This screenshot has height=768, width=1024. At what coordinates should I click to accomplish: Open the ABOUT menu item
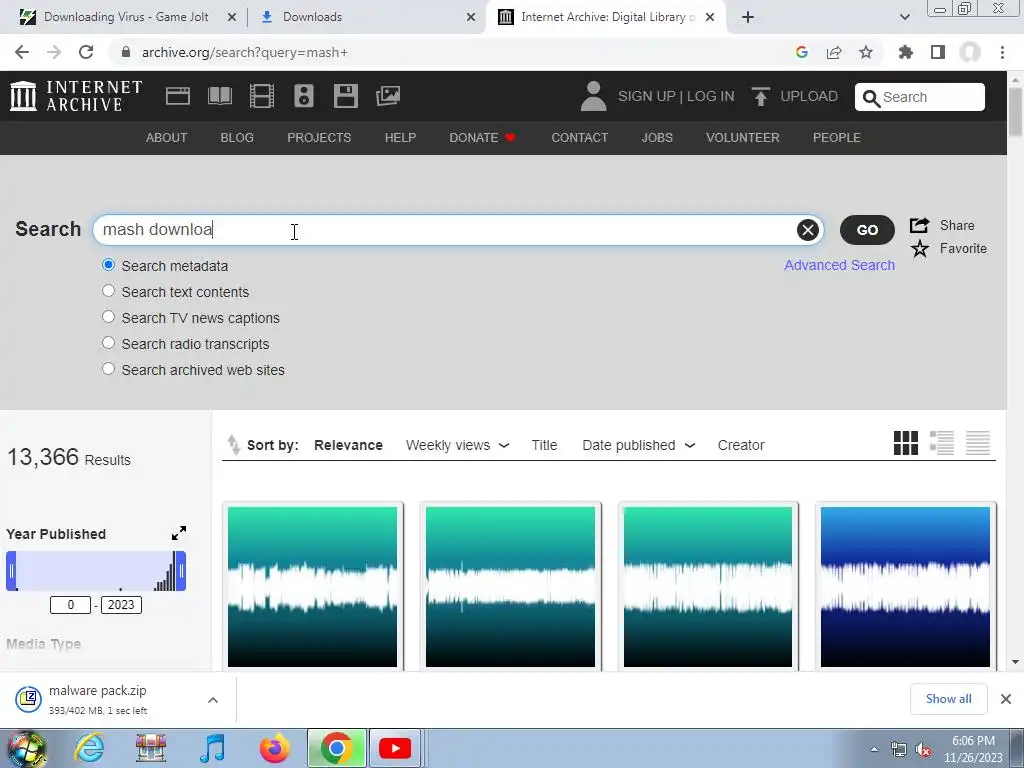tap(167, 138)
